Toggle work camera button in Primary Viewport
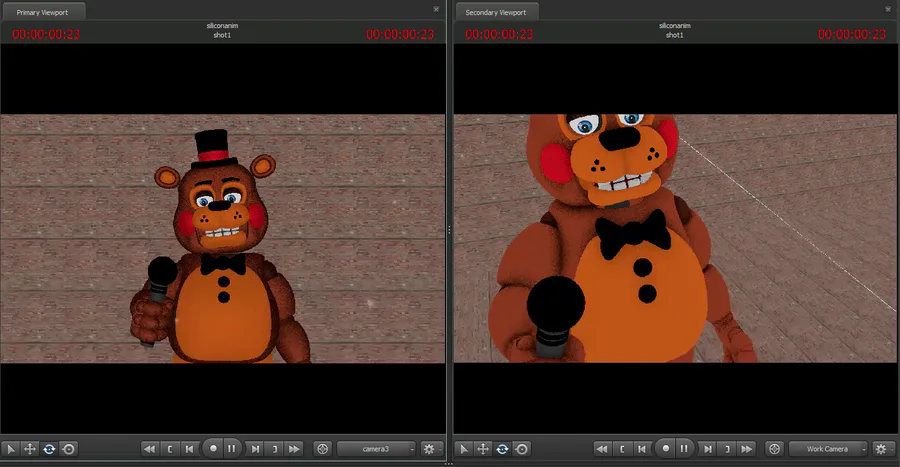 tap(323, 449)
